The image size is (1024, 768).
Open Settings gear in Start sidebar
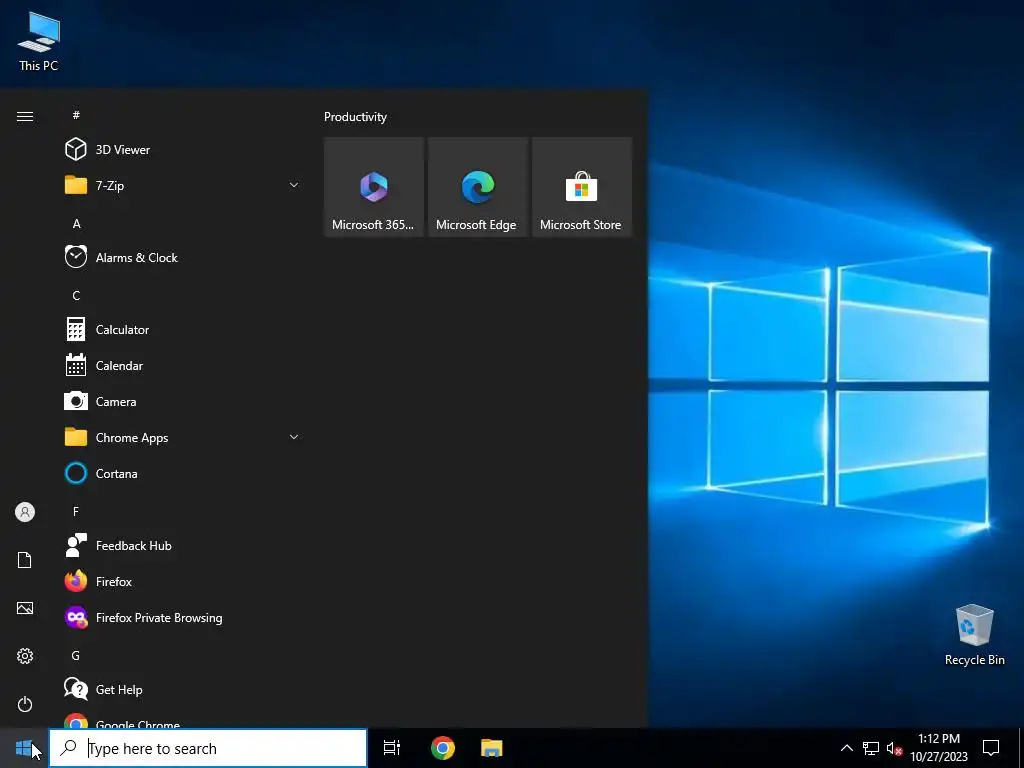point(25,656)
